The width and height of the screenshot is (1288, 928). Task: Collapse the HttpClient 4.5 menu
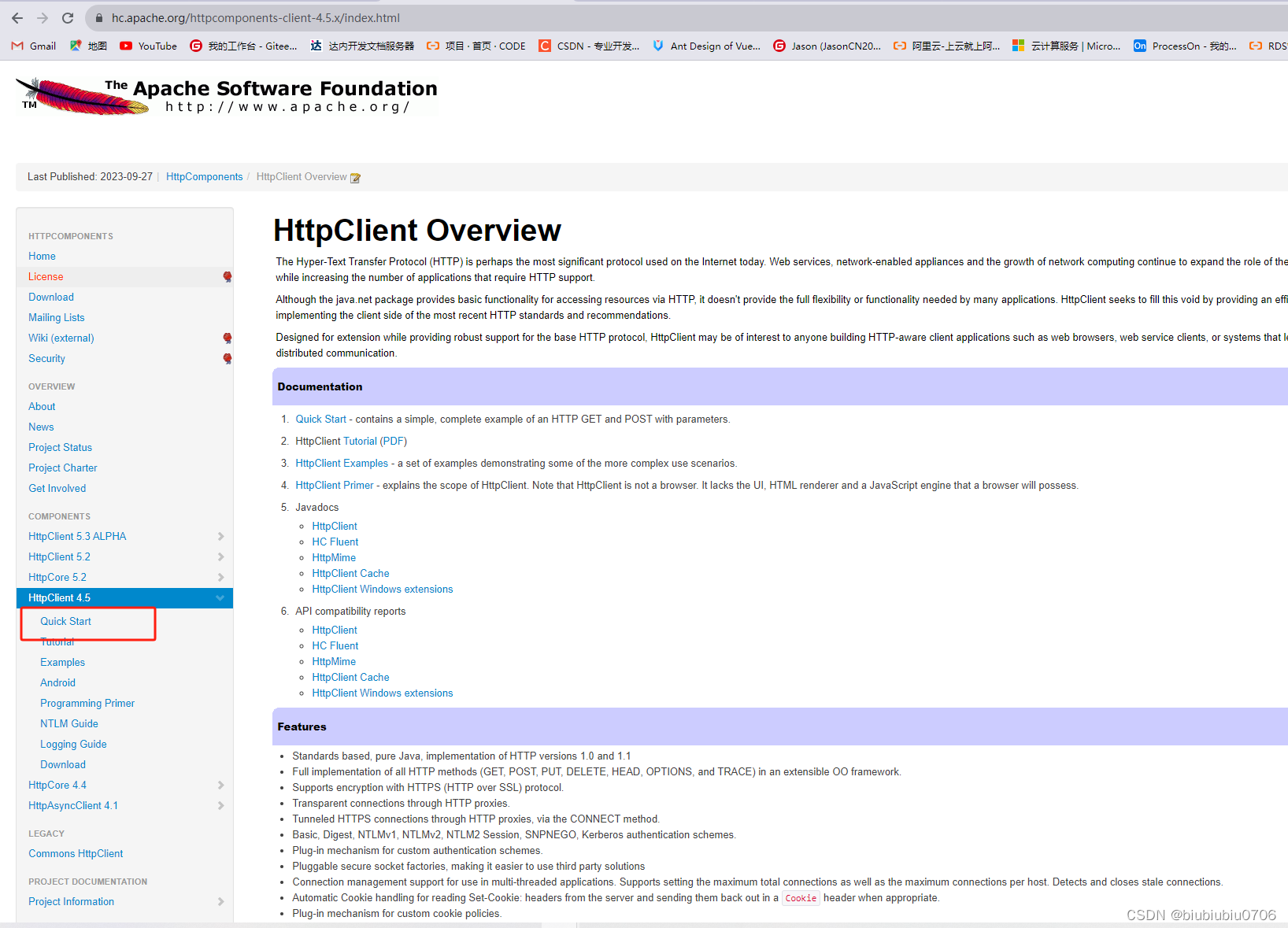220,597
